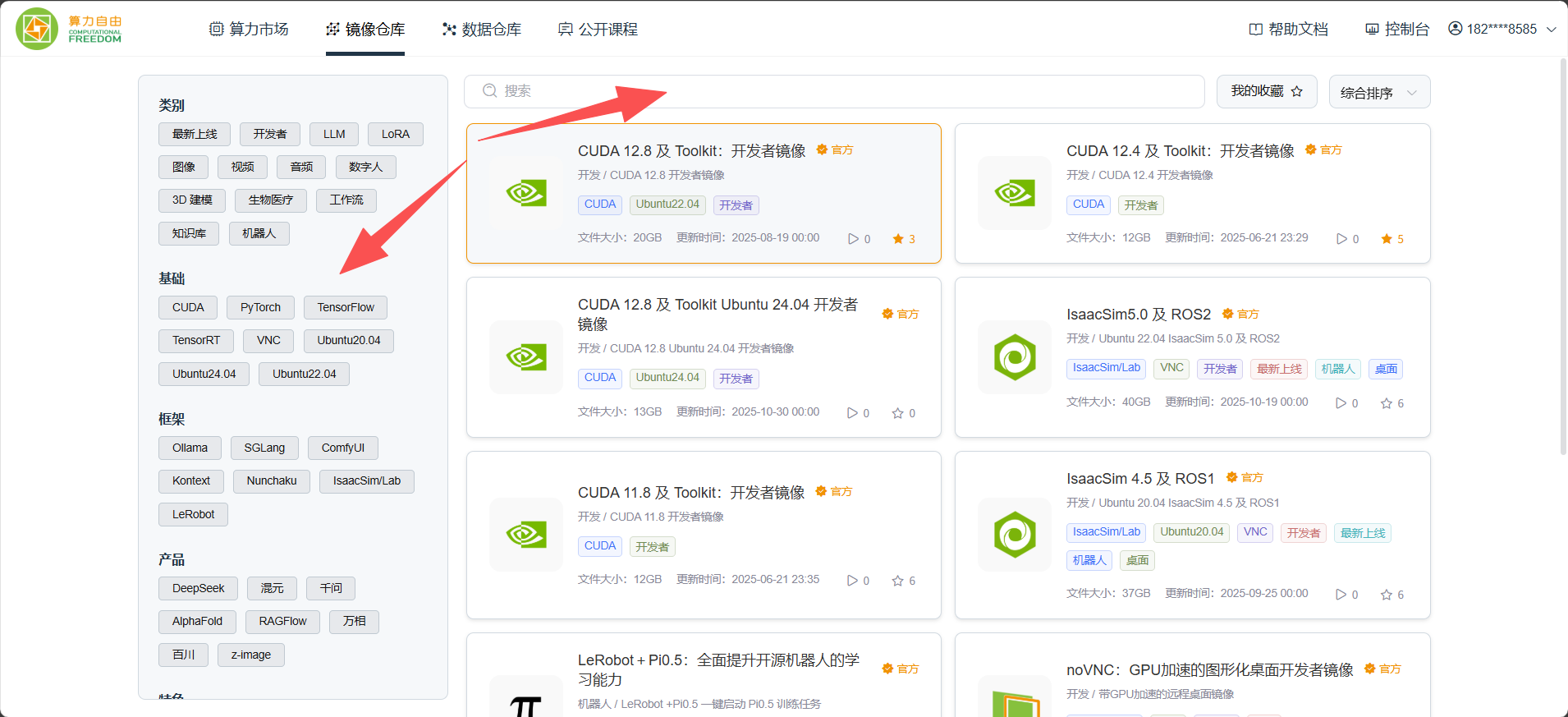Click the NVIDIA icon on CUDA 11.8 card
1568x717 pixels.
click(x=526, y=535)
